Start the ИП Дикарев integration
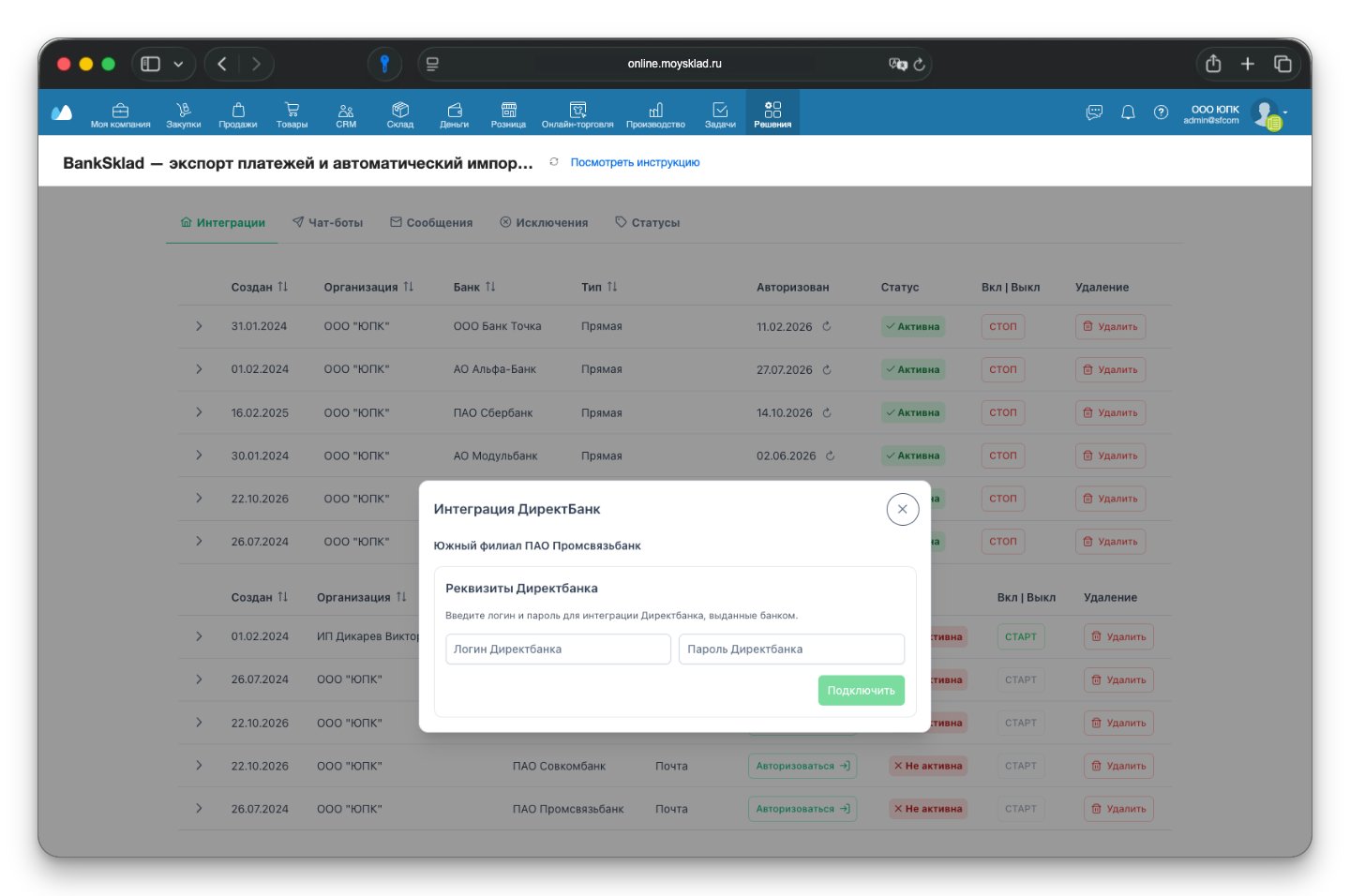Image resolution: width=1350 pixels, height=896 pixels. 1021,636
